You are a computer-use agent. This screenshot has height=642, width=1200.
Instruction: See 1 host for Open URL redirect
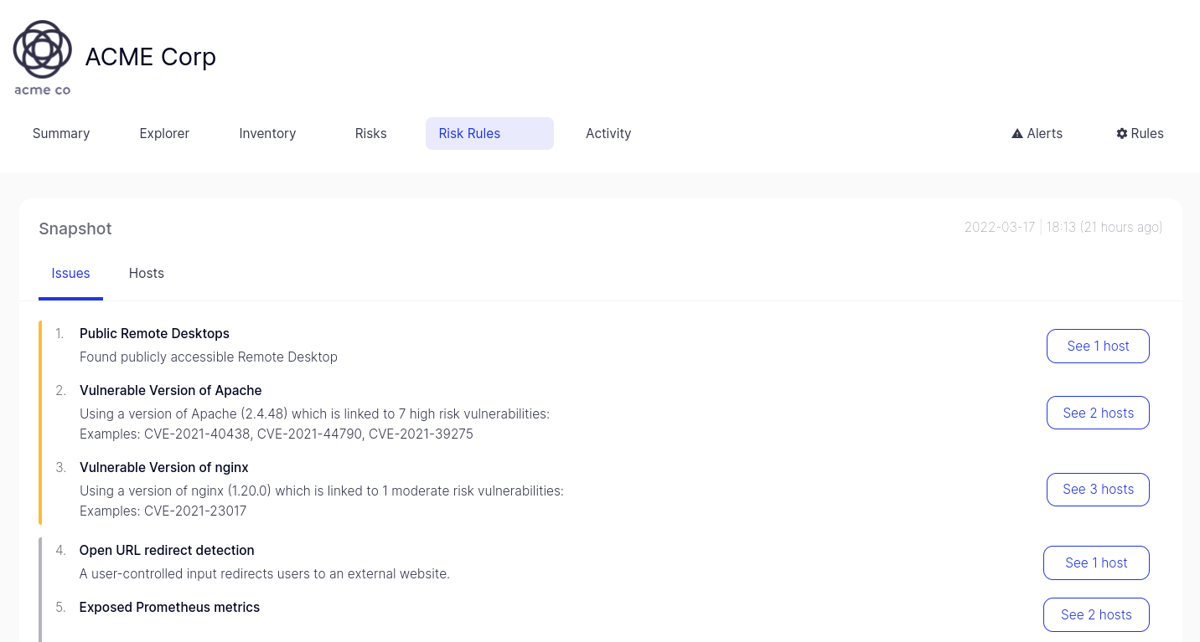(1096, 563)
